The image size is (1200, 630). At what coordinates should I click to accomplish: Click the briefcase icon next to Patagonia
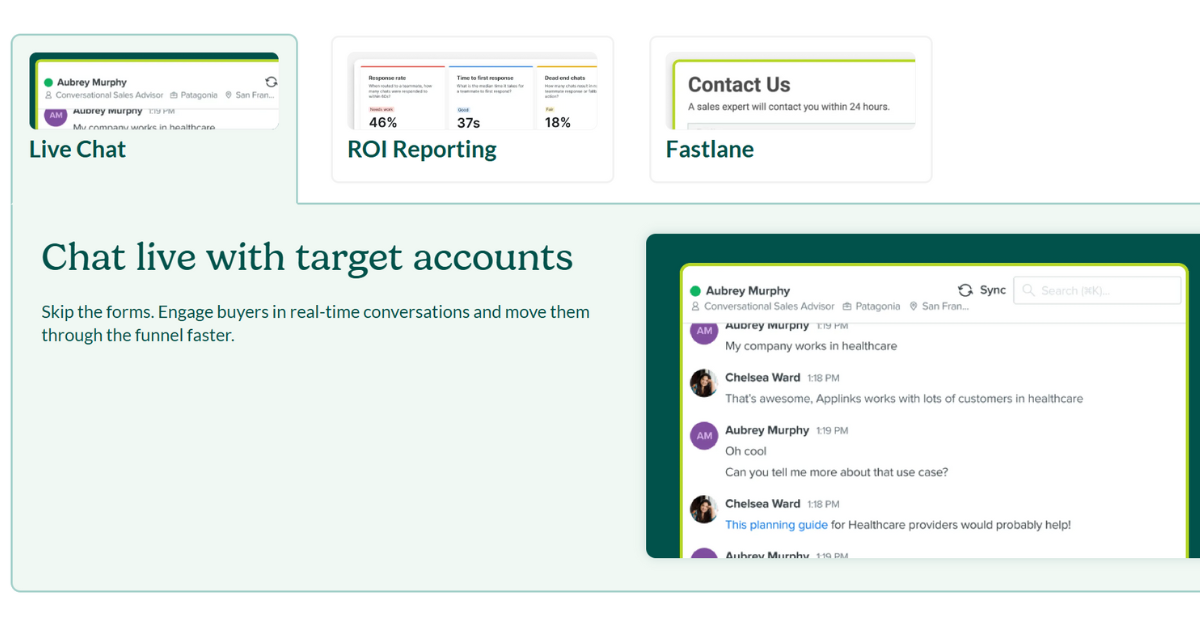click(x=847, y=306)
